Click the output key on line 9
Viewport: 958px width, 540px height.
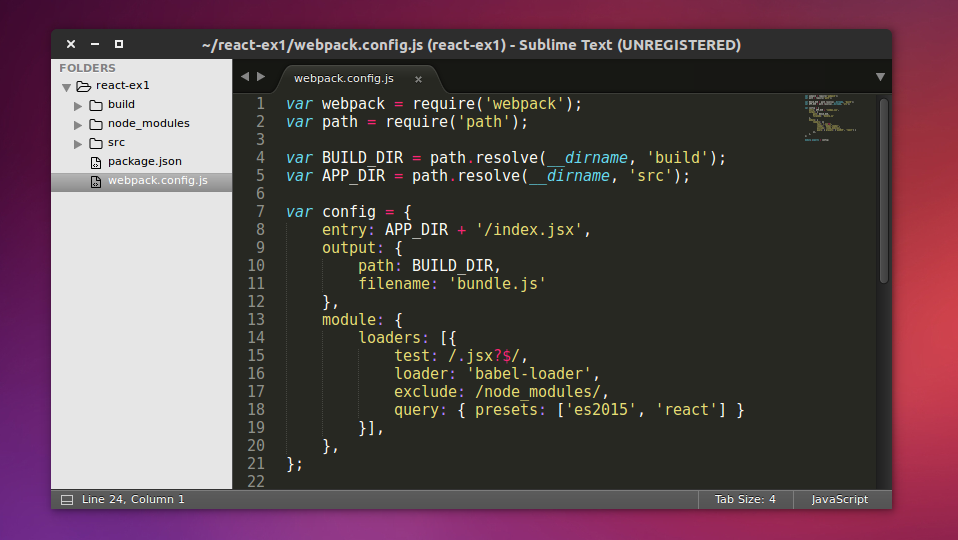point(349,247)
